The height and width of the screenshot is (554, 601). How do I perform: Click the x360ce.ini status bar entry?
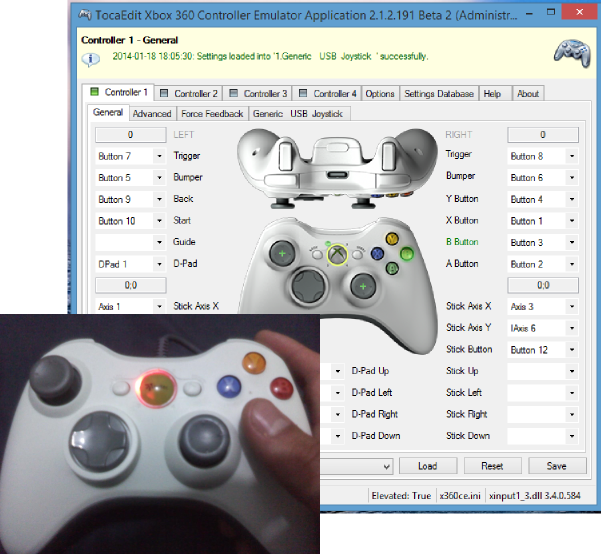click(x=460, y=496)
